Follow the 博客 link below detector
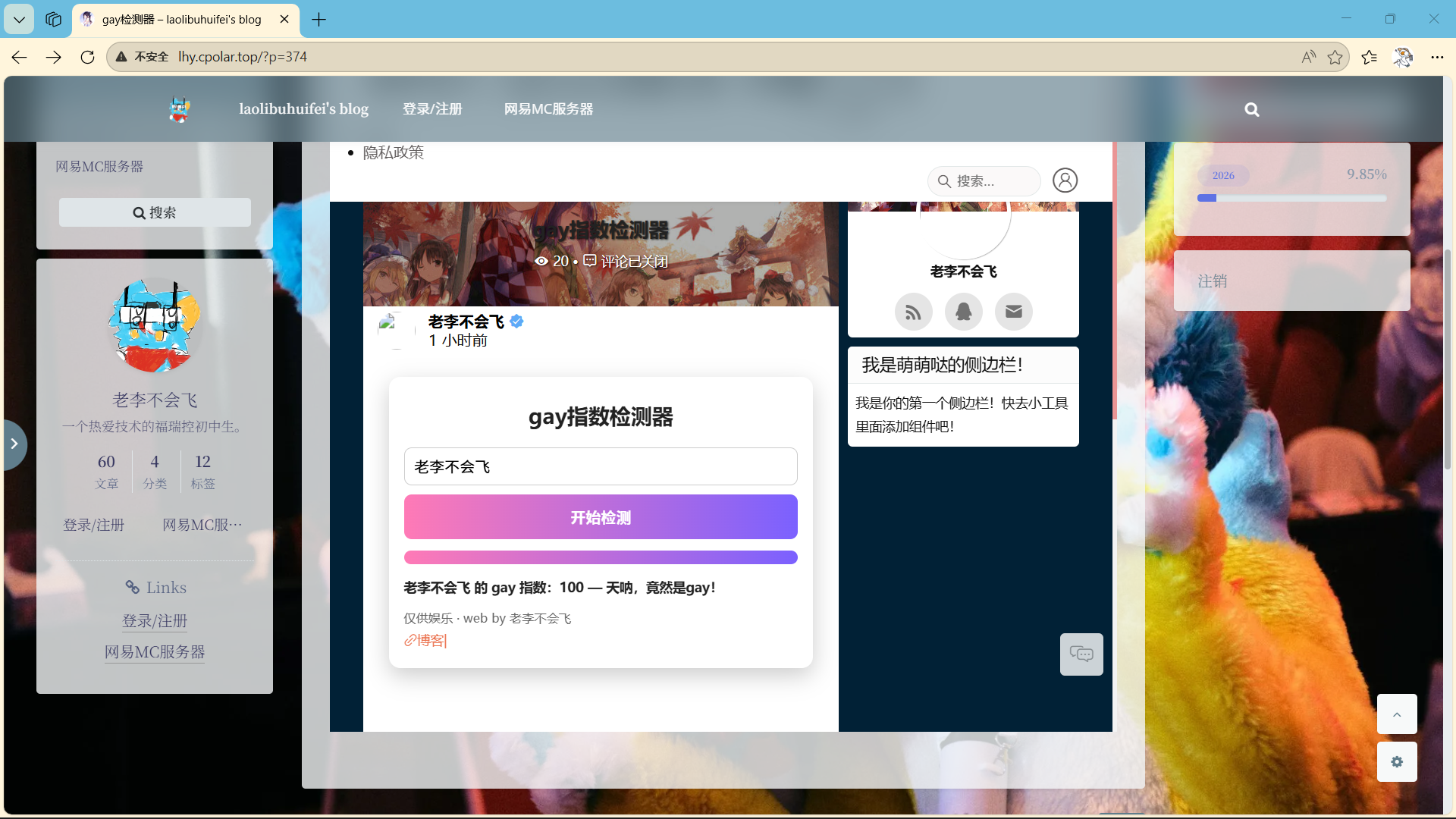Image resolution: width=1456 pixels, height=819 pixels. (x=430, y=641)
